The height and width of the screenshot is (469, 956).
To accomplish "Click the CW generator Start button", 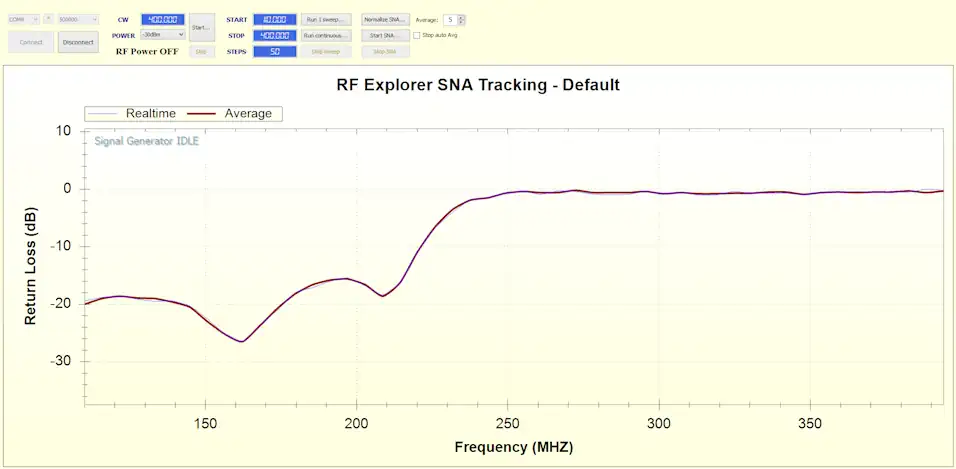I will (x=201, y=27).
